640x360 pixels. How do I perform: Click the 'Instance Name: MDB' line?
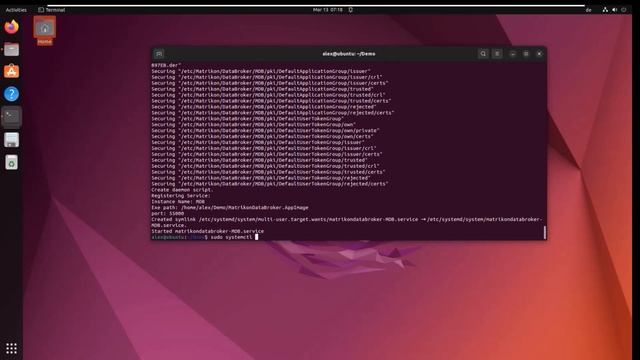pyautogui.click(x=178, y=202)
